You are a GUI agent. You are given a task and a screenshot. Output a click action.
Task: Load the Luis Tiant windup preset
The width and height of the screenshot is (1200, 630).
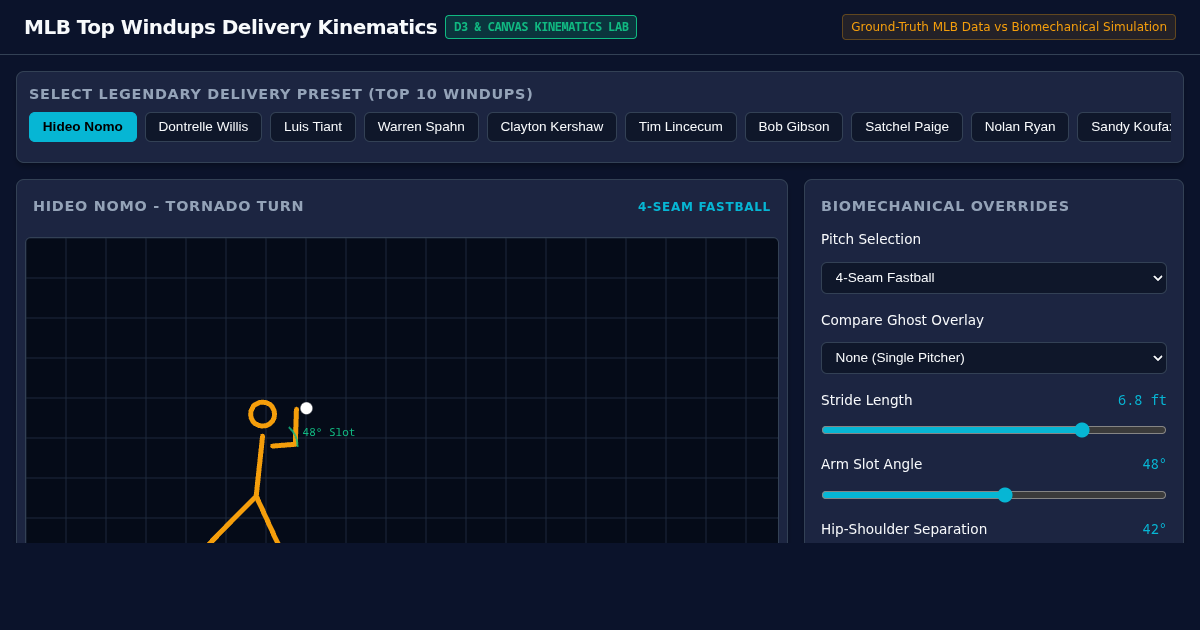coord(313,127)
